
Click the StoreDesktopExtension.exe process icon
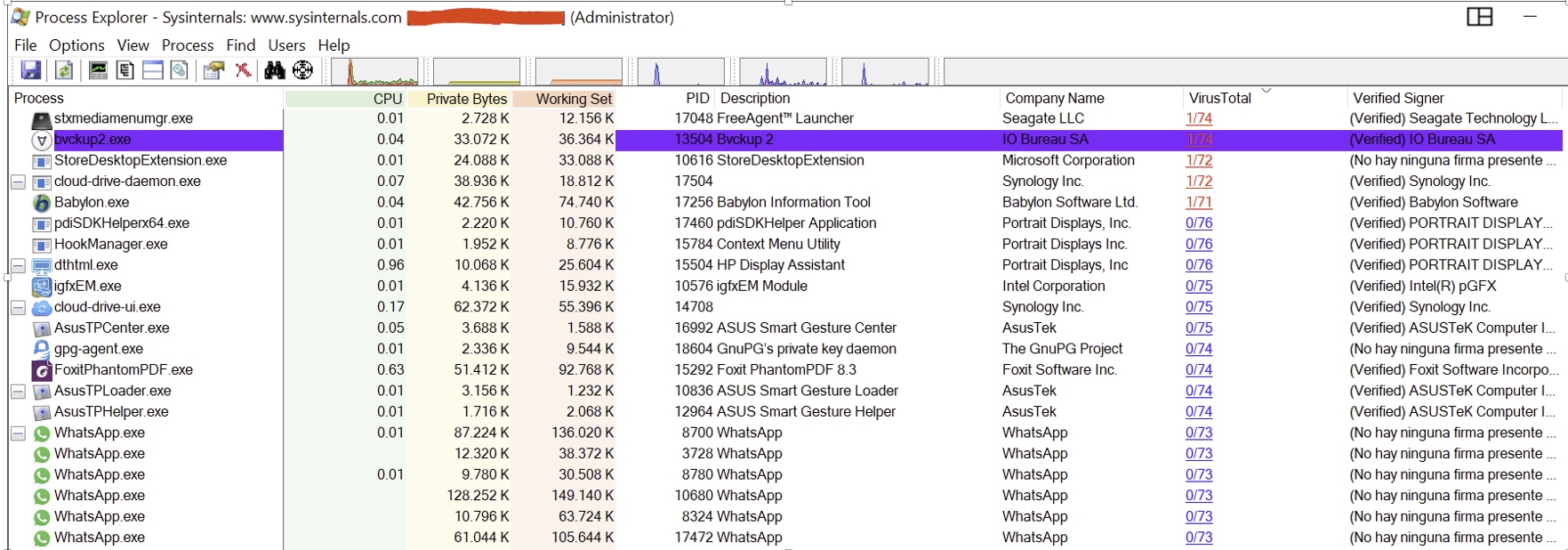(x=42, y=161)
